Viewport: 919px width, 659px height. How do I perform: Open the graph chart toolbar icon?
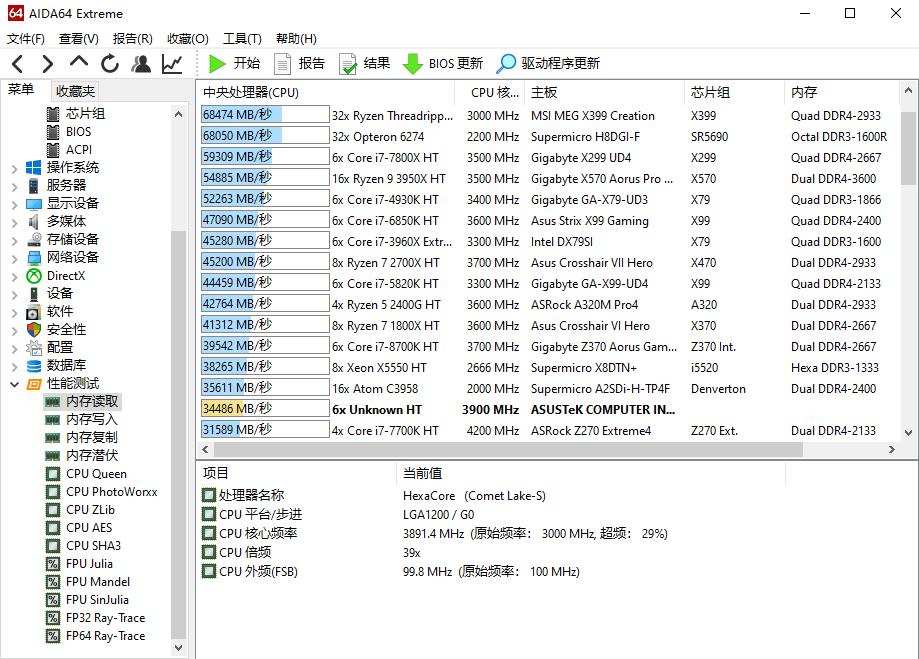pyautogui.click(x=172, y=63)
